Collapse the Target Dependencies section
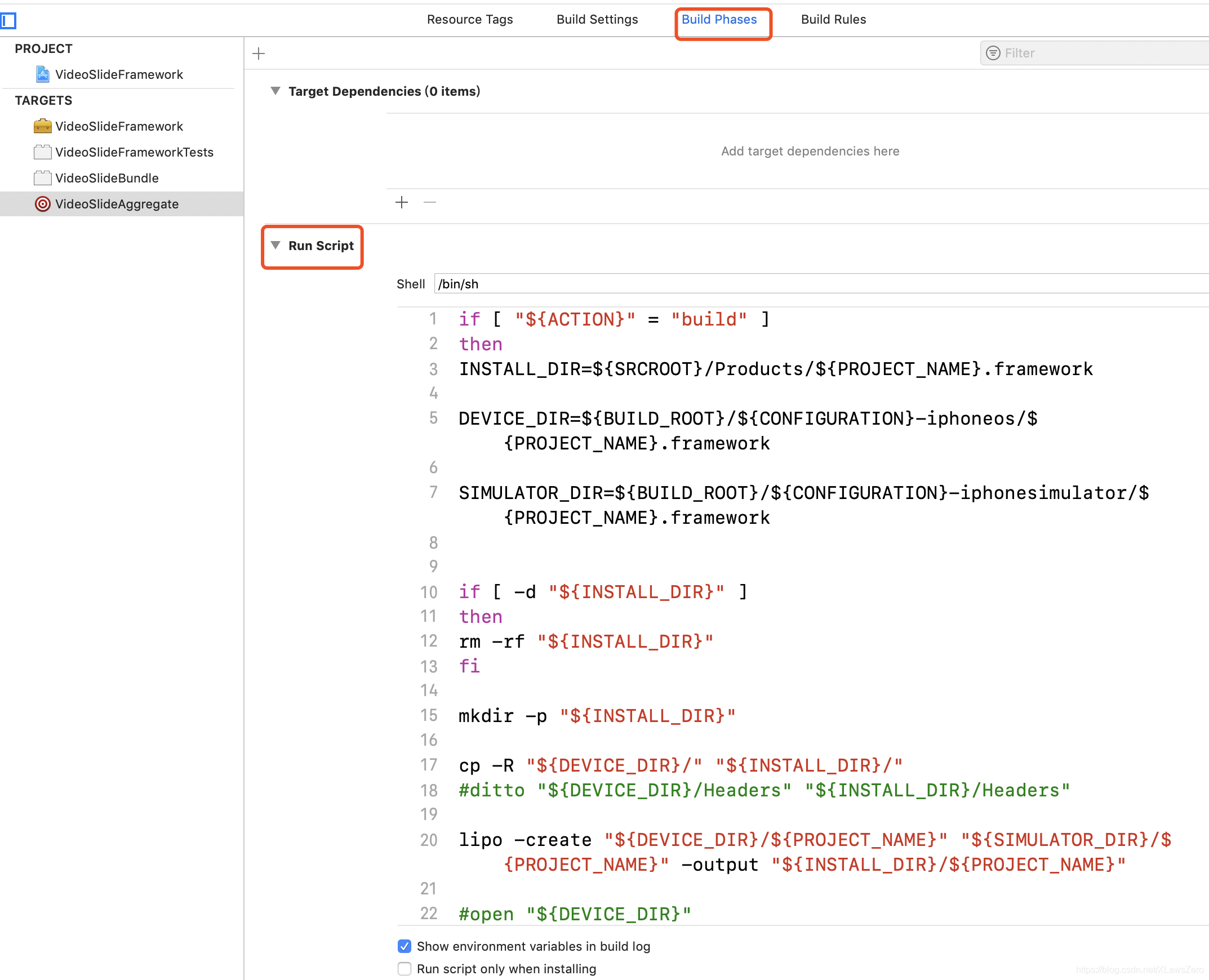Image resolution: width=1209 pixels, height=980 pixels. tap(275, 91)
